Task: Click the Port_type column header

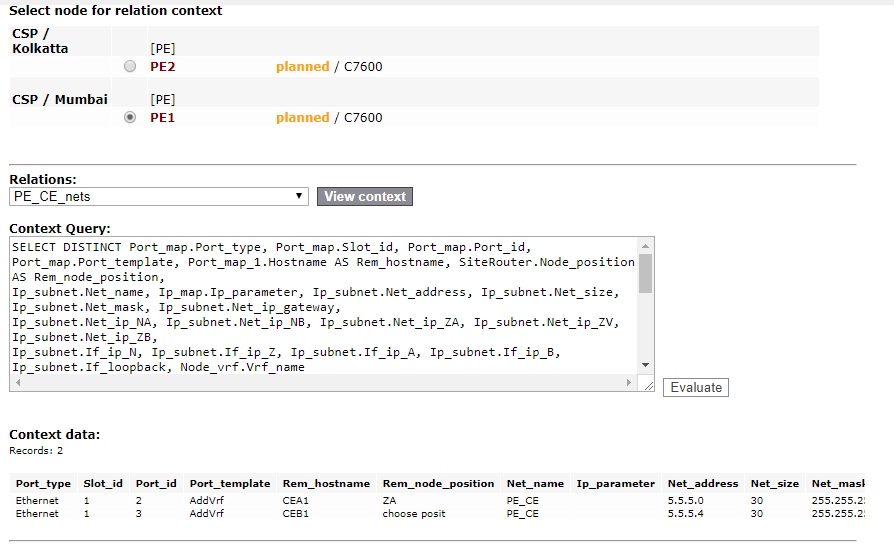Action: click(42, 483)
